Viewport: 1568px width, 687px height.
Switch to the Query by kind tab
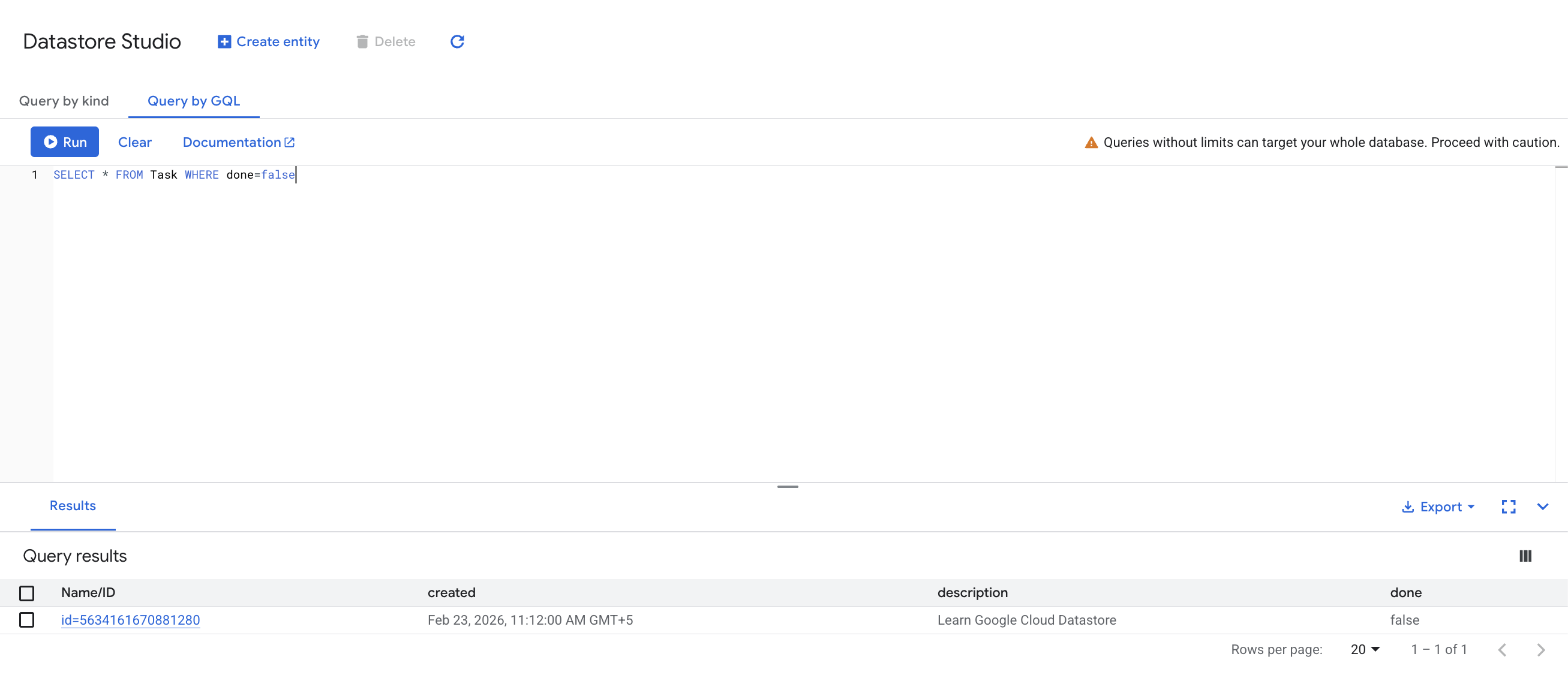click(x=64, y=100)
